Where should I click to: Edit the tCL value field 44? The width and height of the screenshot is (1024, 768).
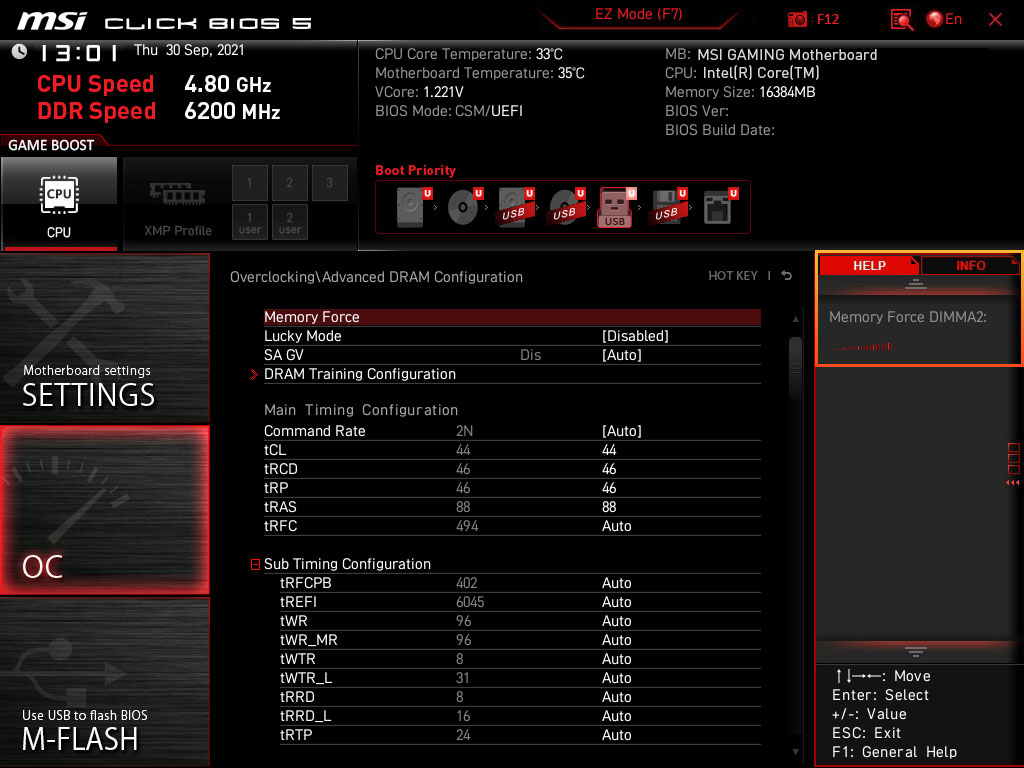tap(609, 450)
